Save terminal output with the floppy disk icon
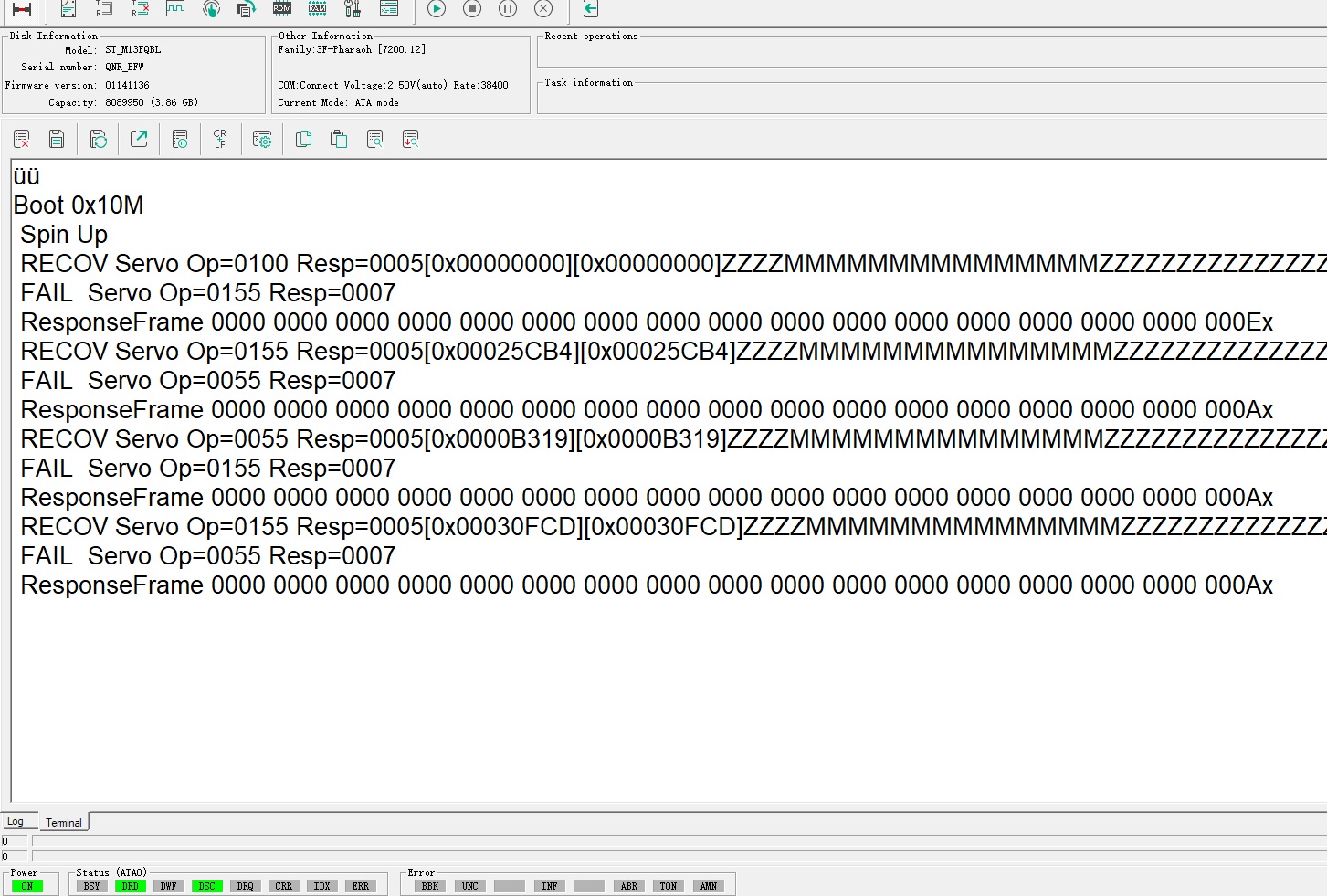Screen dimensions: 1327x896 click(x=57, y=139)
